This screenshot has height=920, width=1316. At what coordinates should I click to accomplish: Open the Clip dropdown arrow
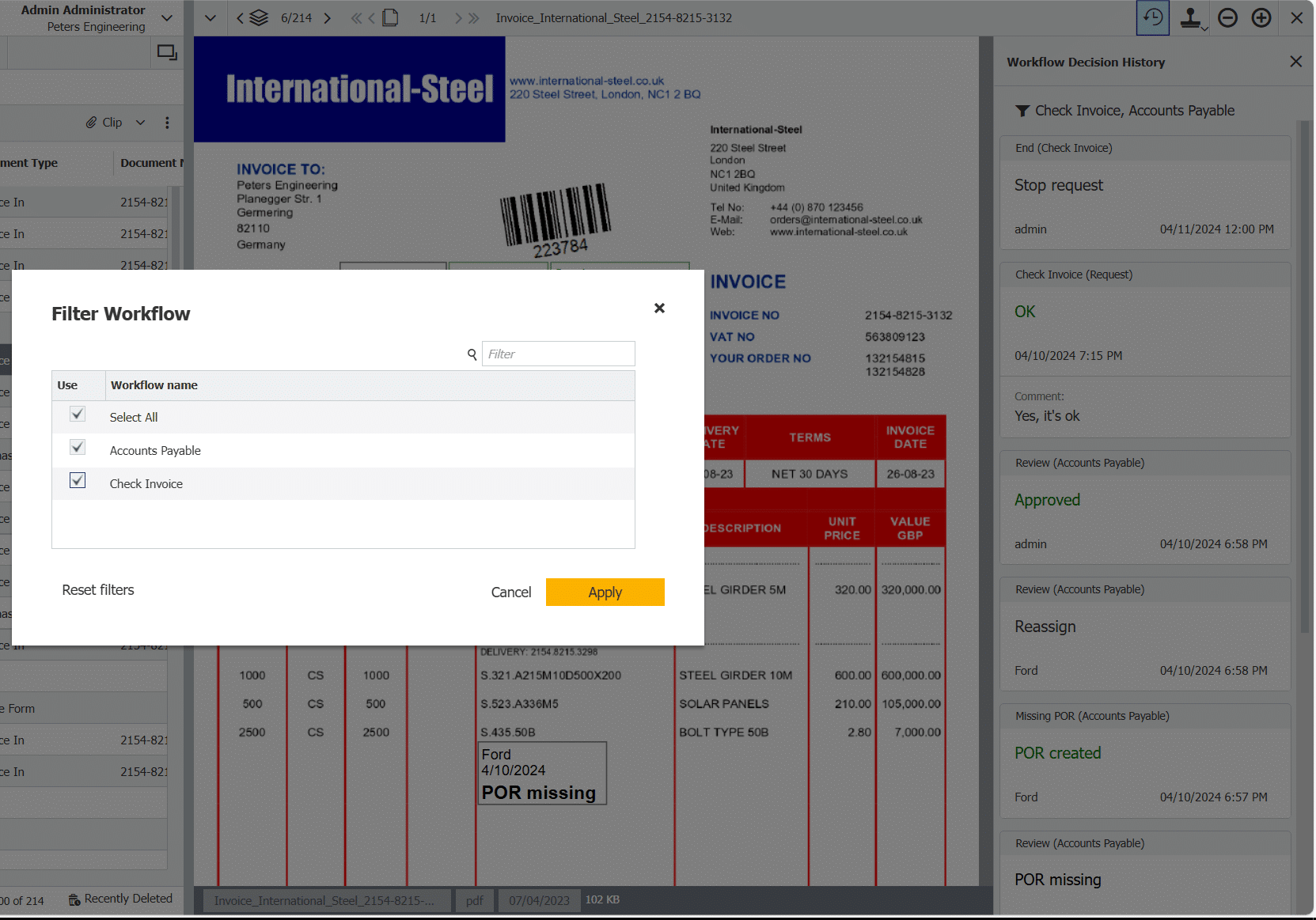point(141,123)
